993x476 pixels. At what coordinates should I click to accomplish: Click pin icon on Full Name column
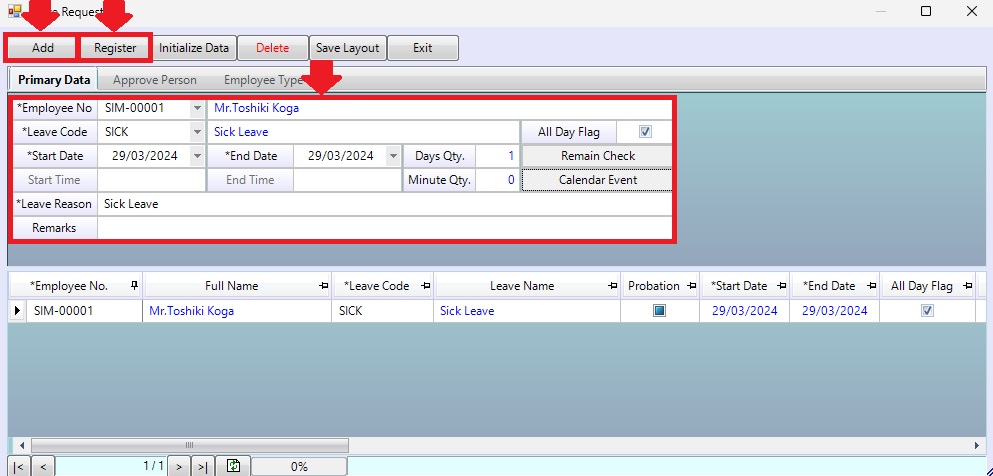tap(322, 286)
